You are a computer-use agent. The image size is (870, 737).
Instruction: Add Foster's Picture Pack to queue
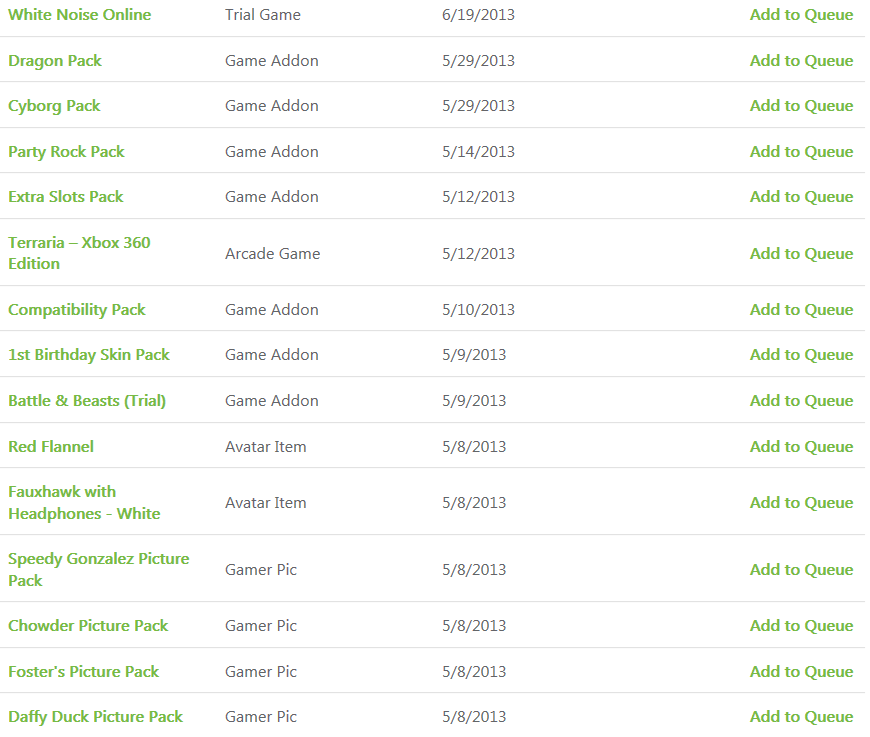pos(801,672)
